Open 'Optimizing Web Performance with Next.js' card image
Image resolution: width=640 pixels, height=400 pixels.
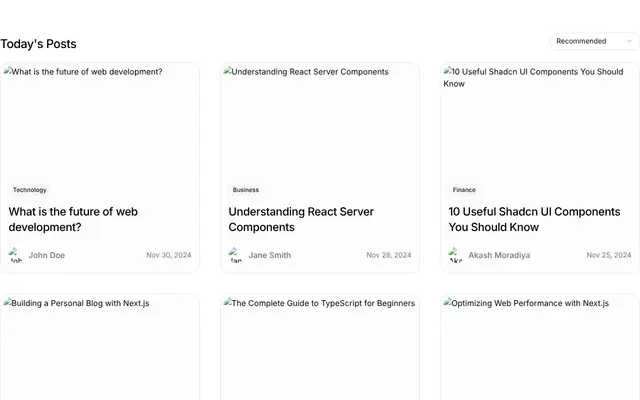click(x=540, y=349)
